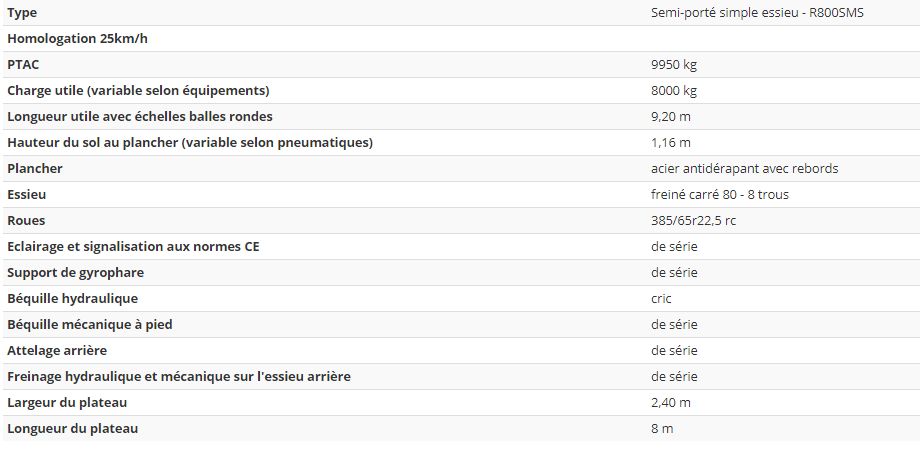Screen dimensions: 920x450
Task: Select the '9,20 m' length value
Action: click(671, 117)
